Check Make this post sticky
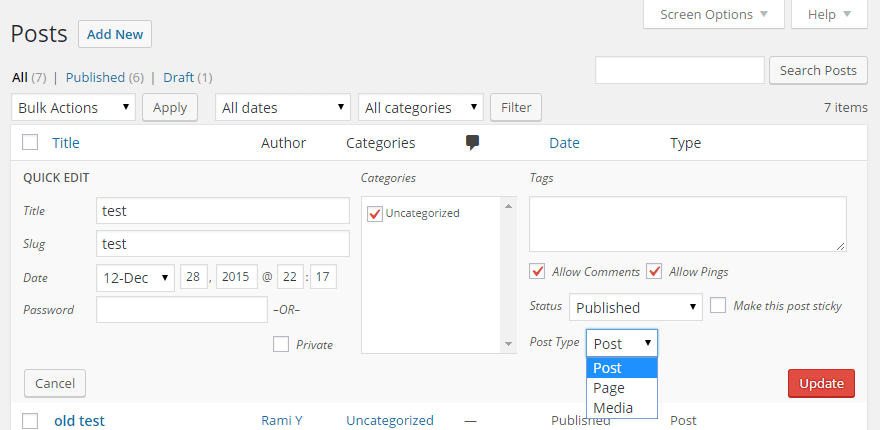Screen dimensions: 880x430 coord(718,305)
